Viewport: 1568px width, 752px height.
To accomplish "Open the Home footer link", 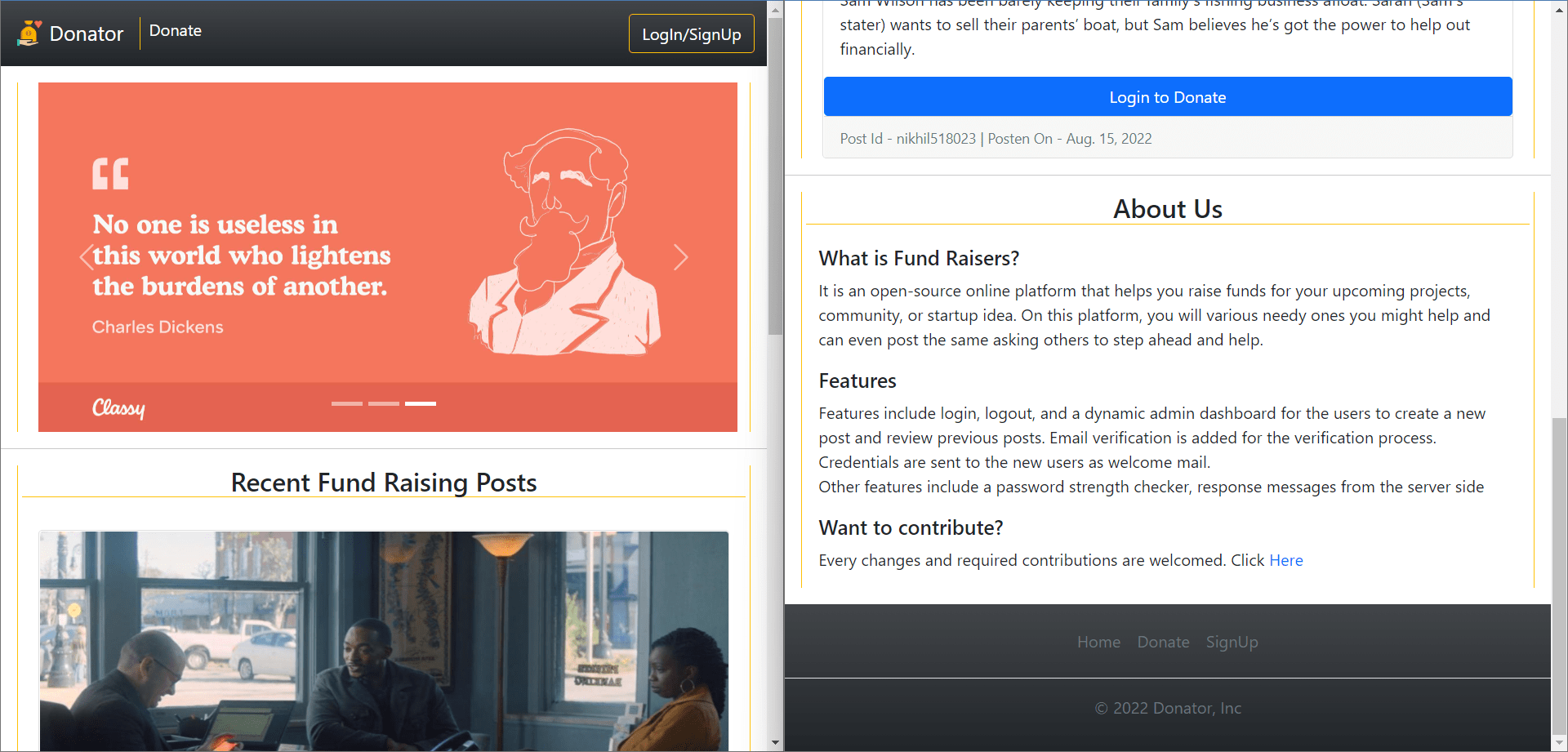I will click(x=1098, y=642).
